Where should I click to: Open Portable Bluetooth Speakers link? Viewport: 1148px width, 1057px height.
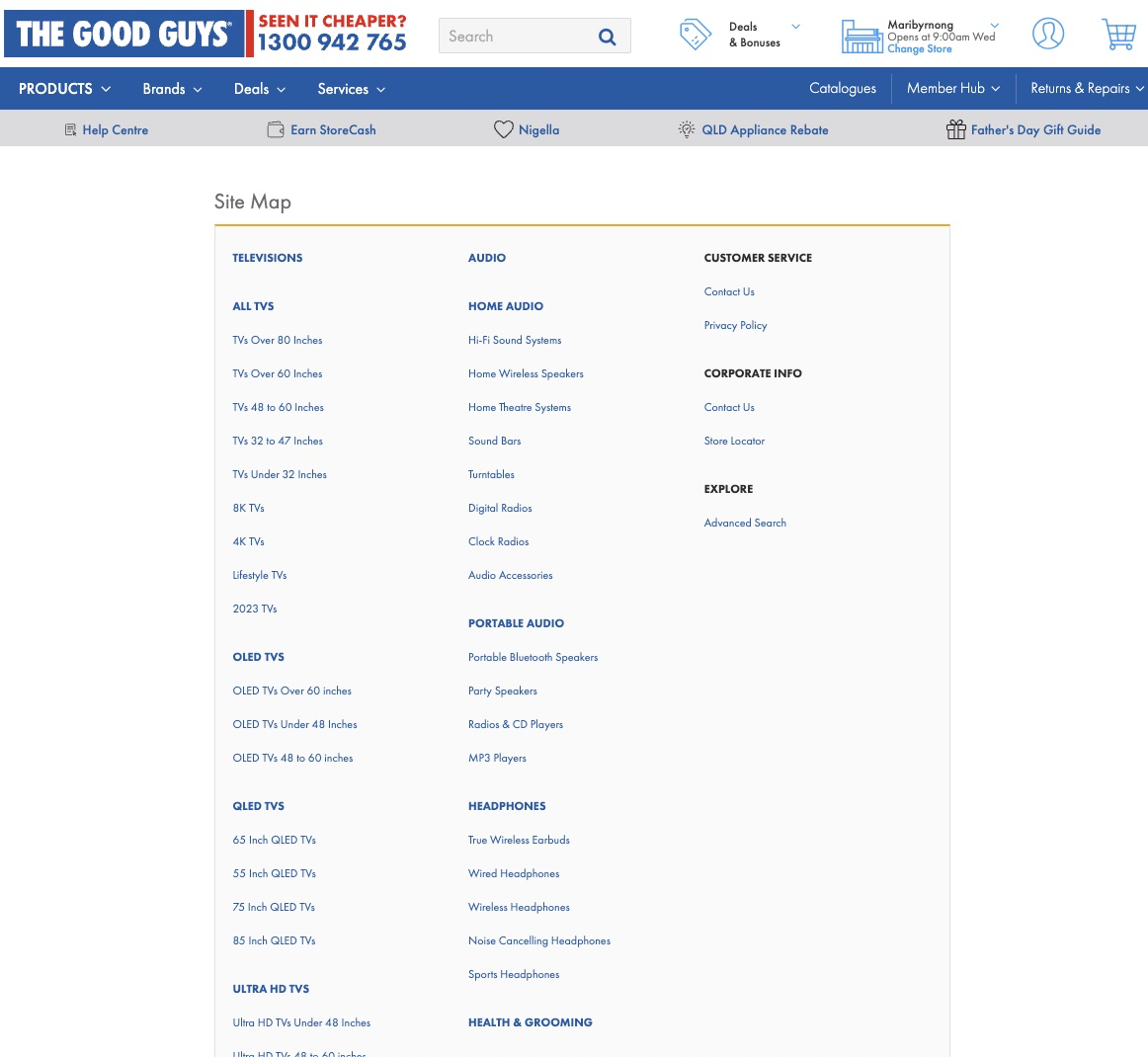(533, 657)
